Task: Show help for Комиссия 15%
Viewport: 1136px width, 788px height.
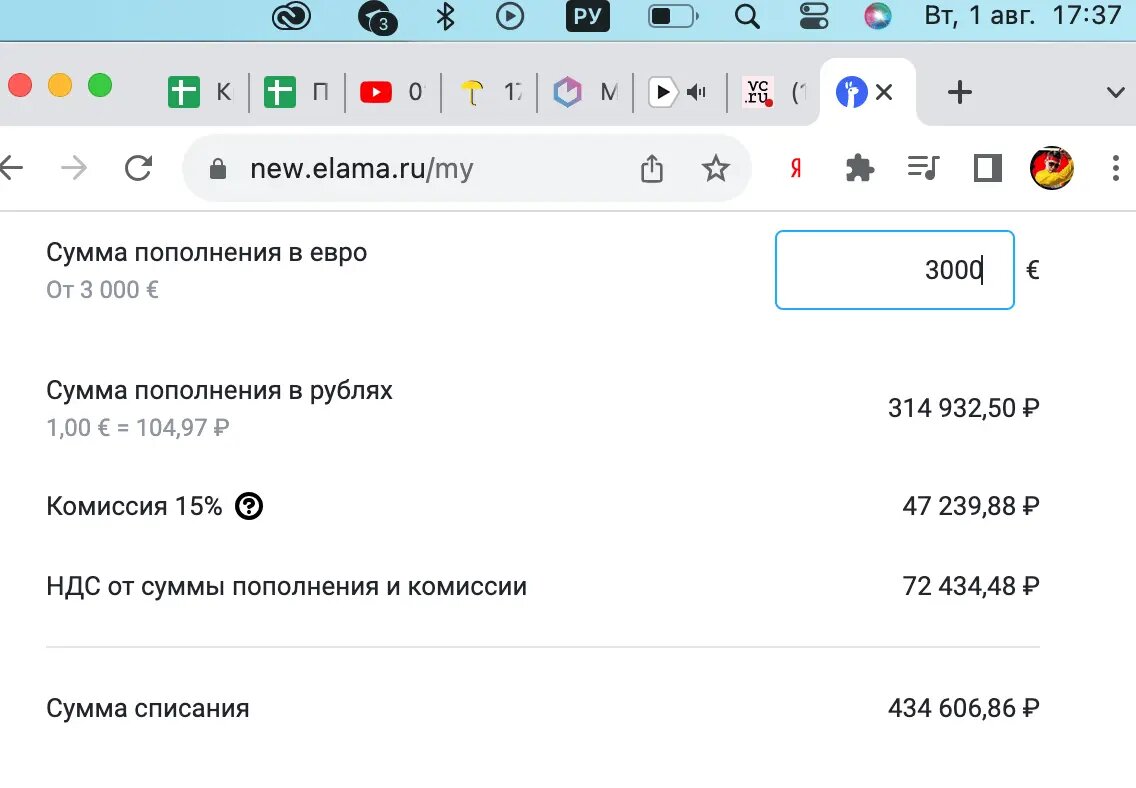Action: click(248, 506)
